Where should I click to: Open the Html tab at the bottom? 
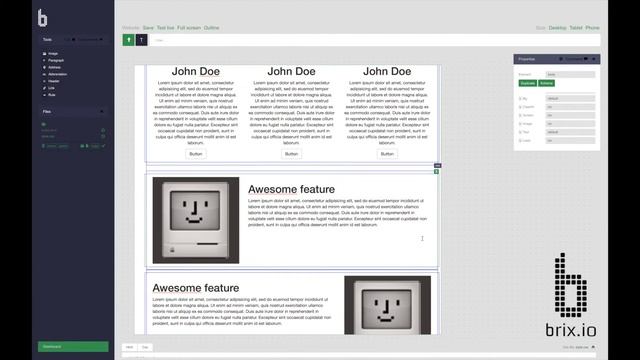point(129,347)
